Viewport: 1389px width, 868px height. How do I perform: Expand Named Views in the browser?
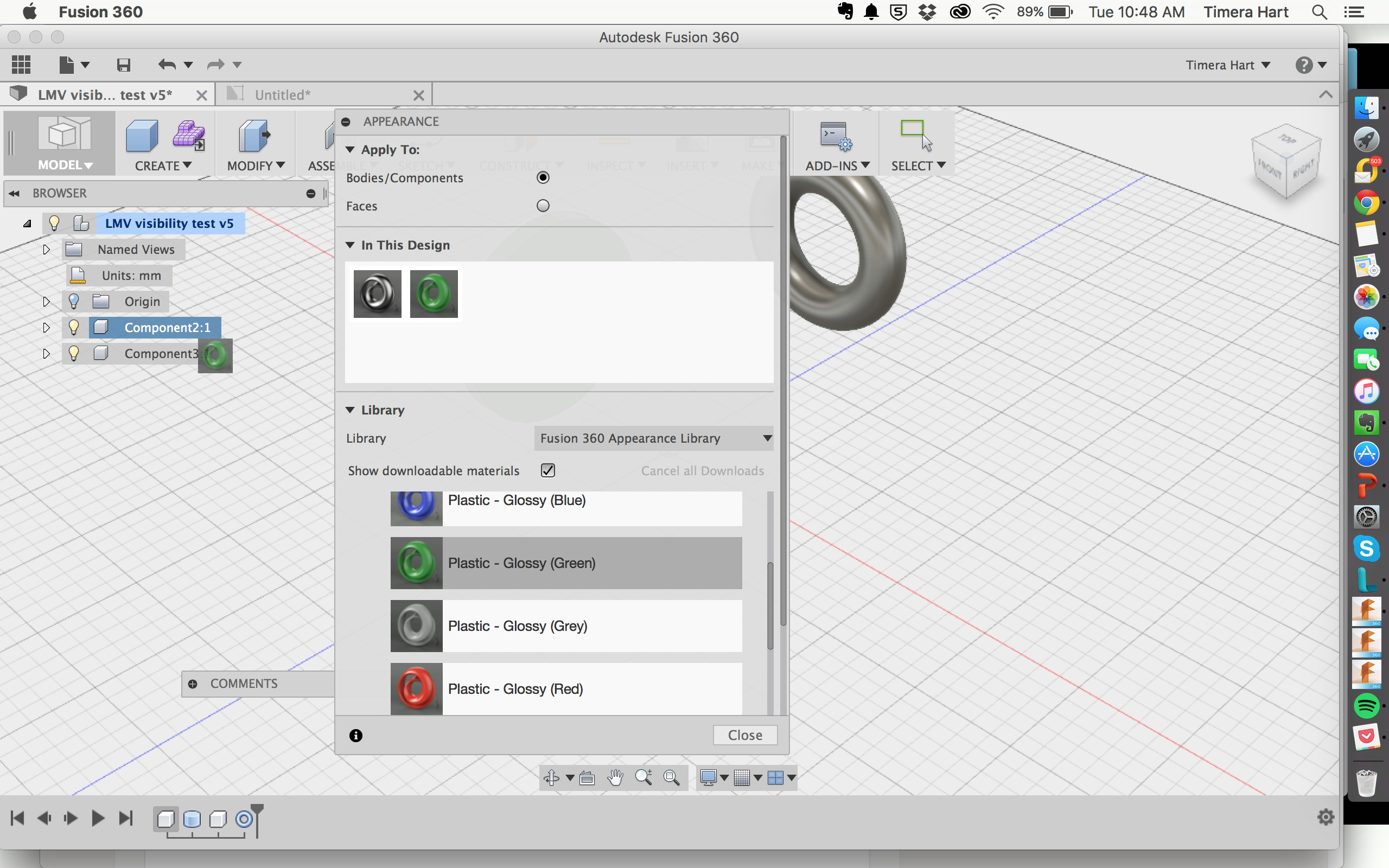coord(46,249)
